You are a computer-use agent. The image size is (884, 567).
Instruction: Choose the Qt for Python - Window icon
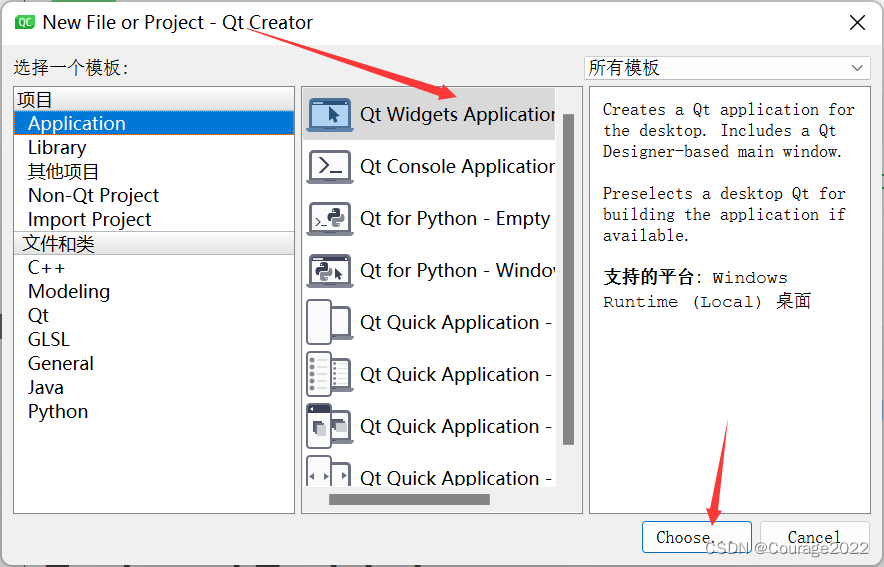[330, 271]
